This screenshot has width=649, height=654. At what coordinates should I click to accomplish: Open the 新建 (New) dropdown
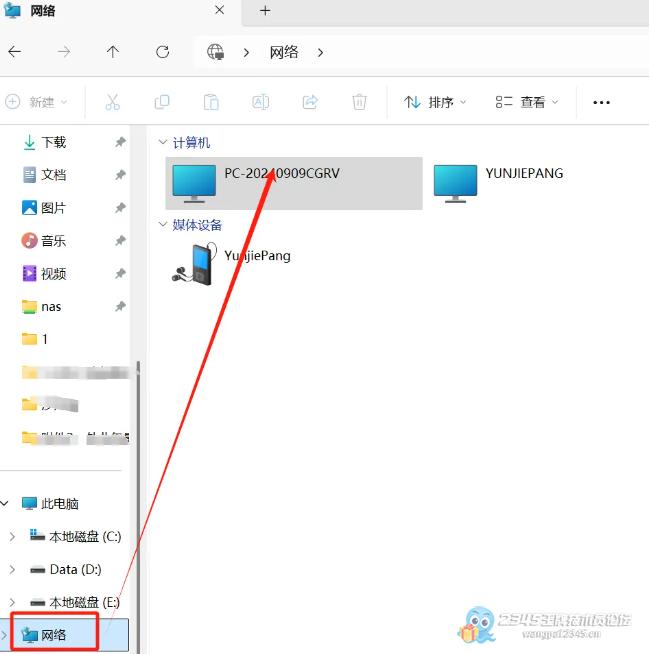click(x=37, y=102)
